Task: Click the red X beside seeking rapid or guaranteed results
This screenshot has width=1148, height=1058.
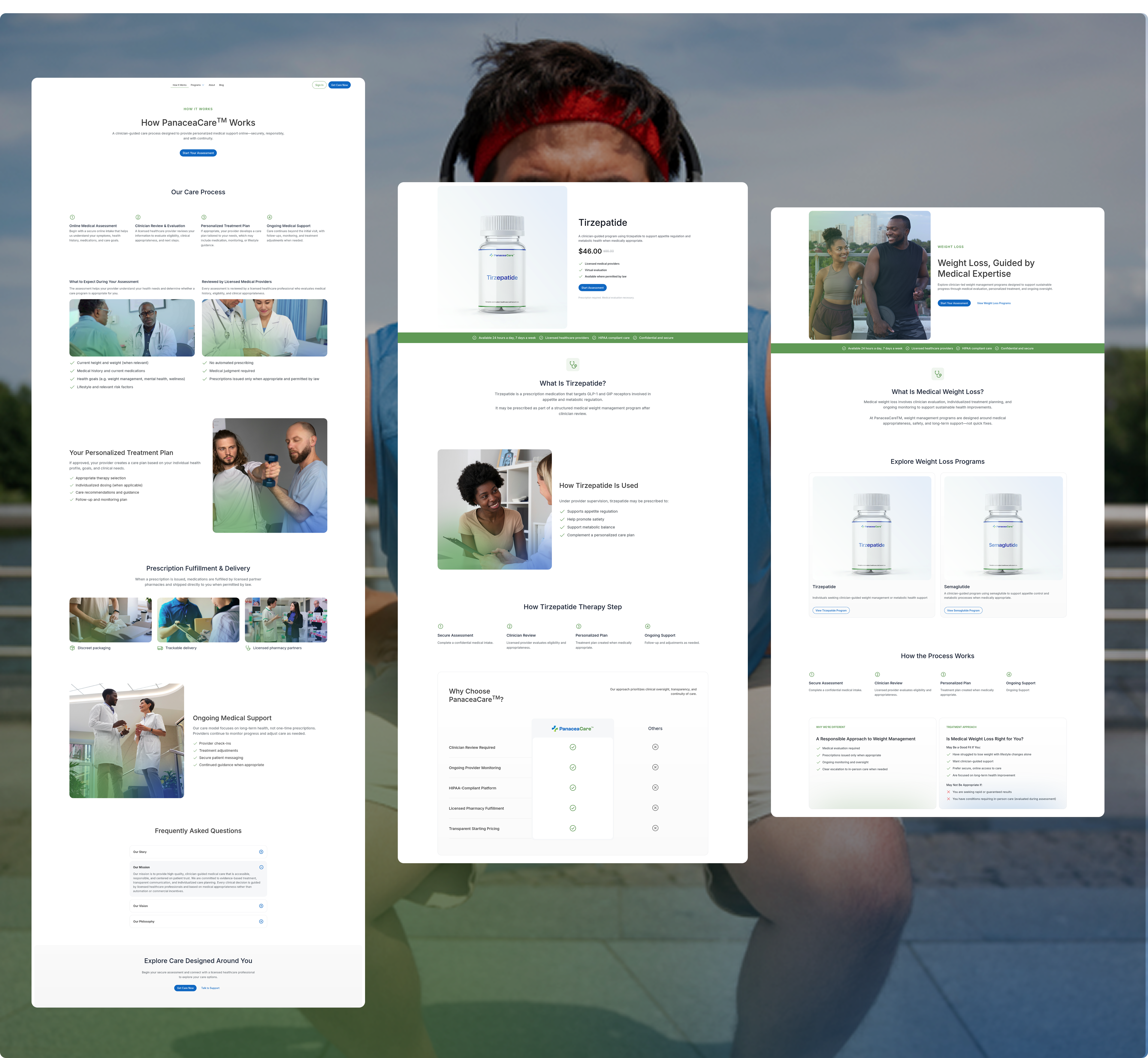Action: pos(948,792)
